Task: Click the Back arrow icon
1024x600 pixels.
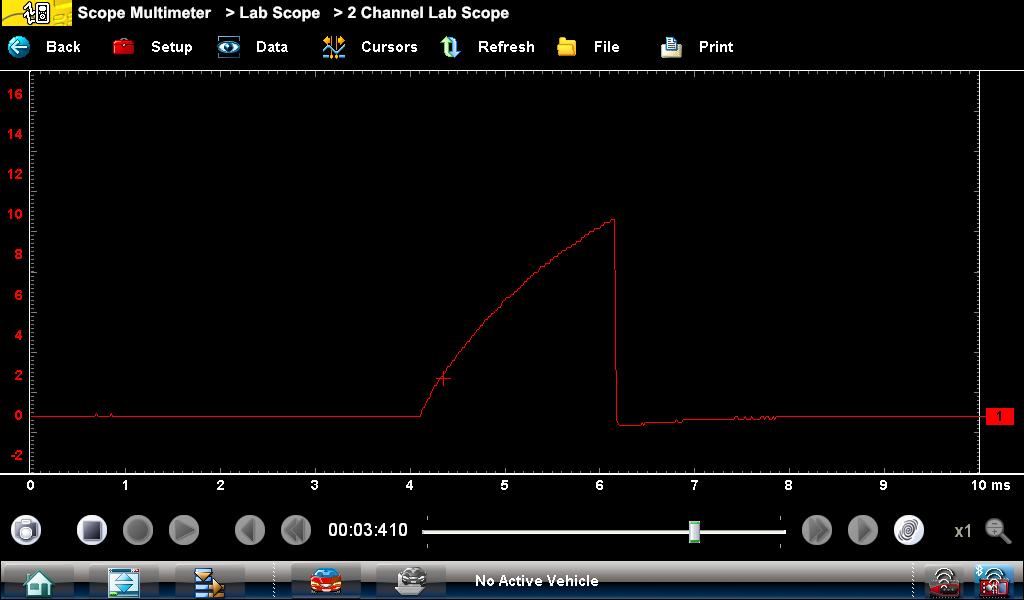Action: [20, 47]
